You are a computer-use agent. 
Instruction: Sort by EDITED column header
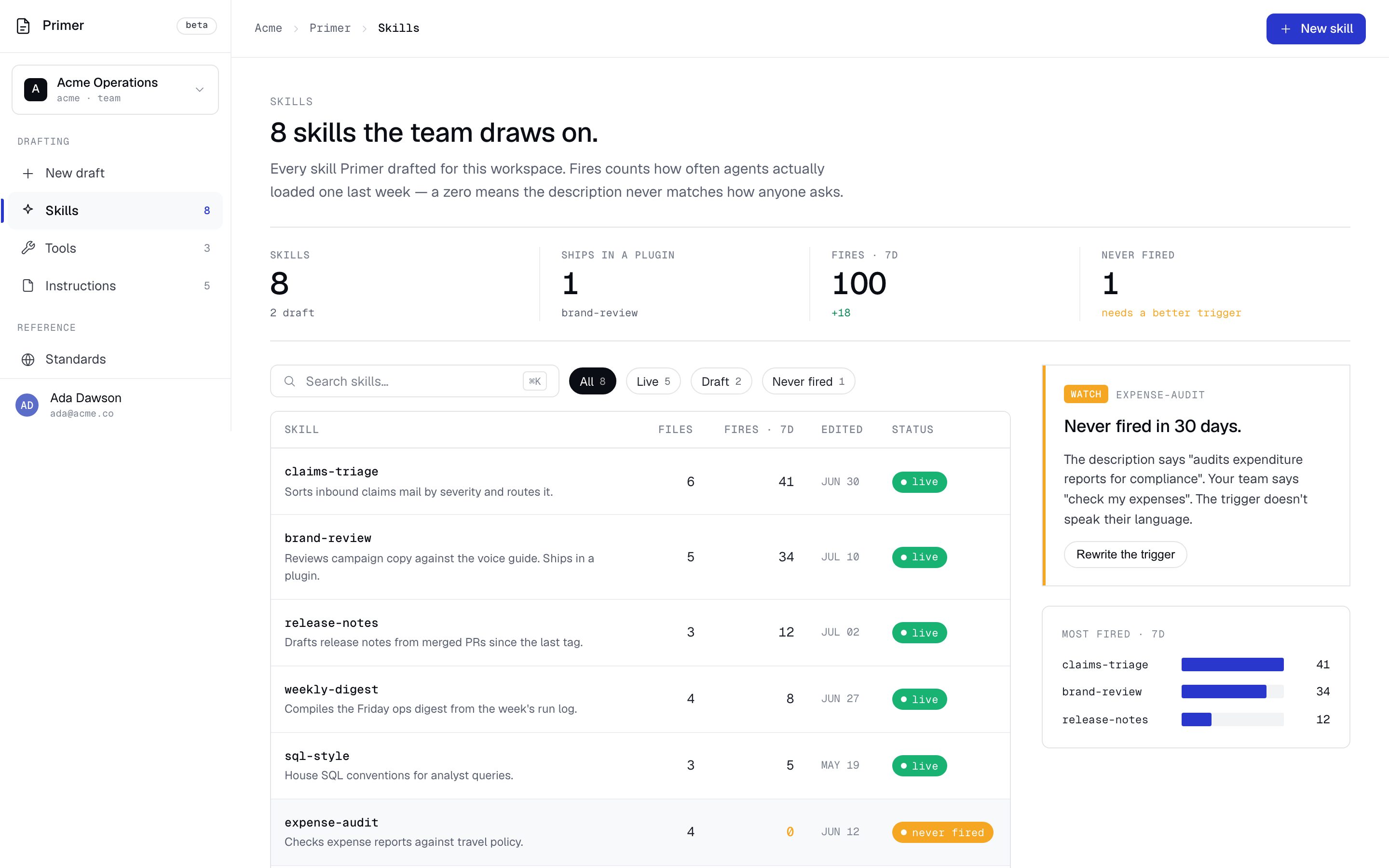842,429
